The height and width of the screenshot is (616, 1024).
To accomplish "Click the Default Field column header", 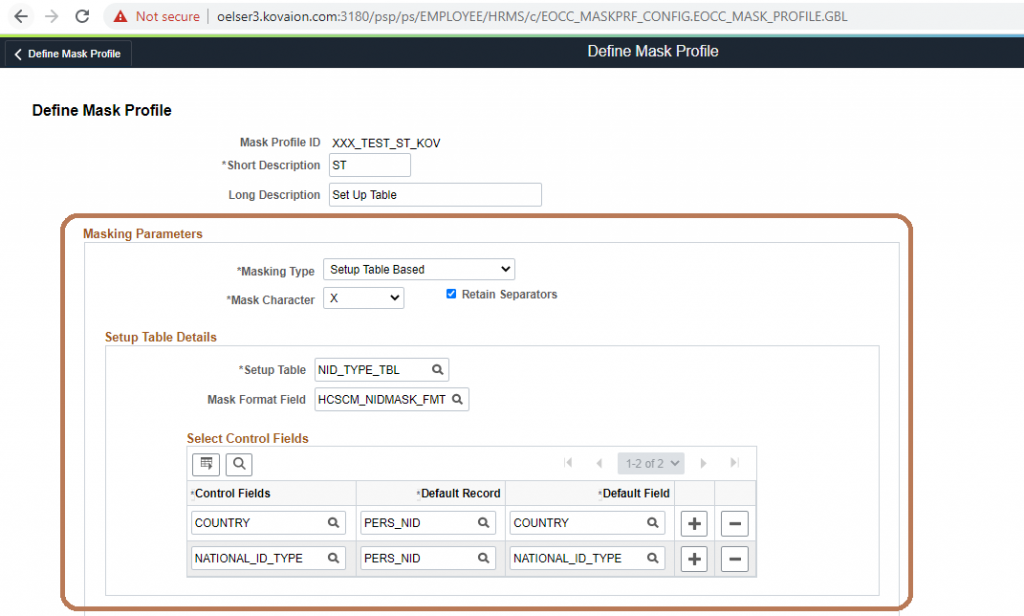I will (x=636, y=493).
